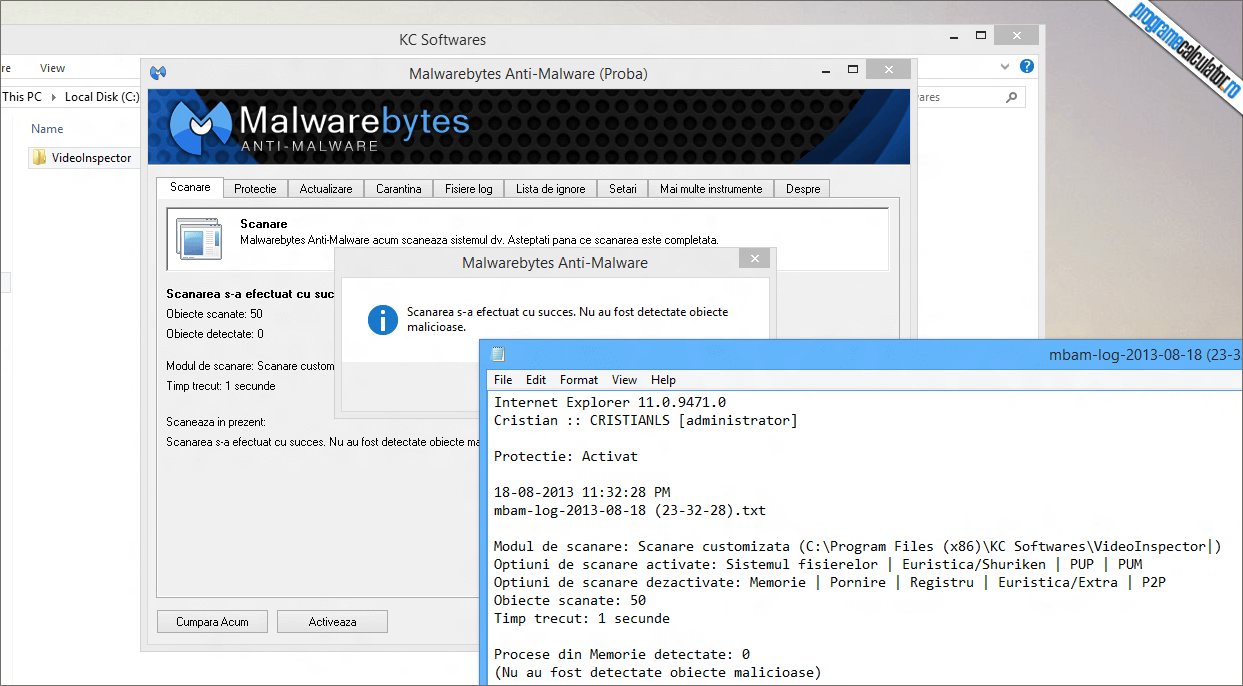Click 'Procese din Memorie detectate: 0' line
This screenshot has height=686, width=1243.
pos(622,654)
